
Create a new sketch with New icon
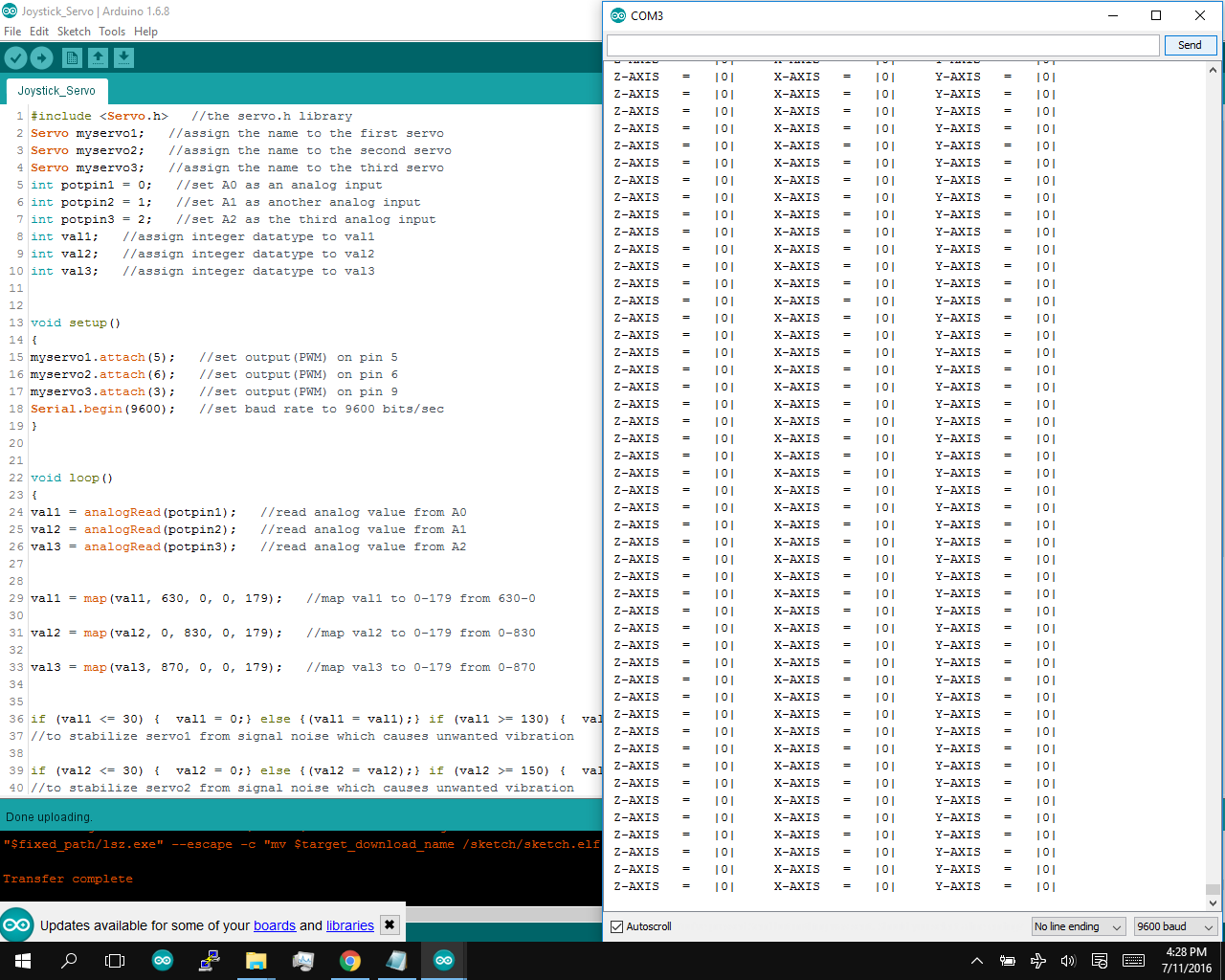[72, 58]
